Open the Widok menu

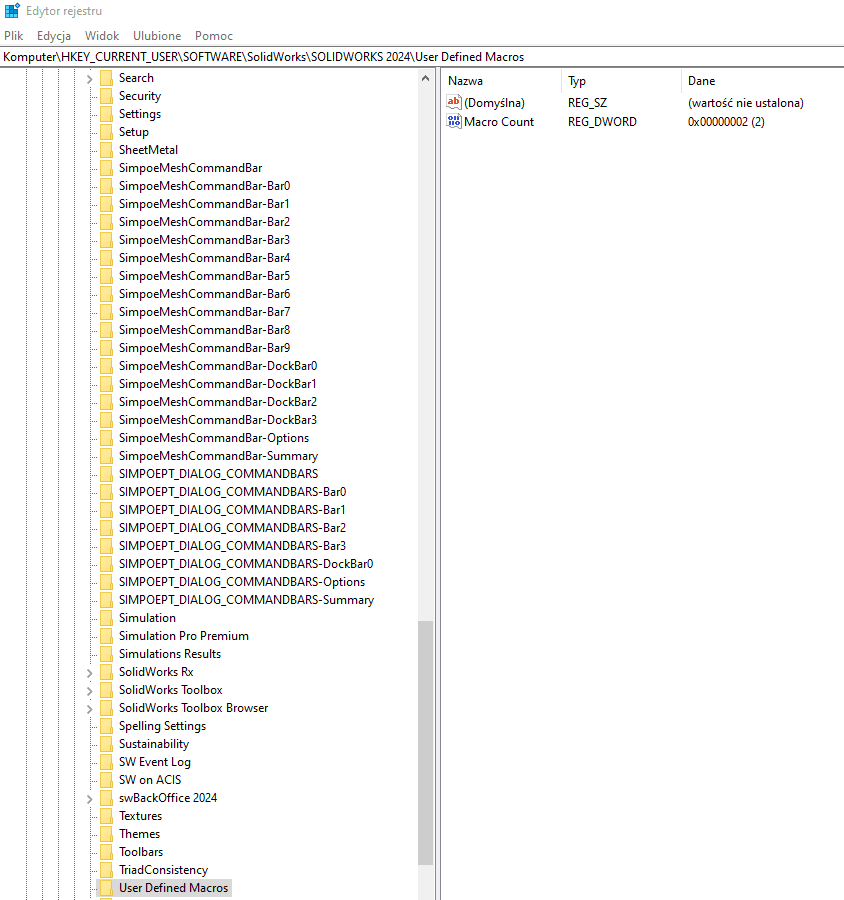coord(102,36)
